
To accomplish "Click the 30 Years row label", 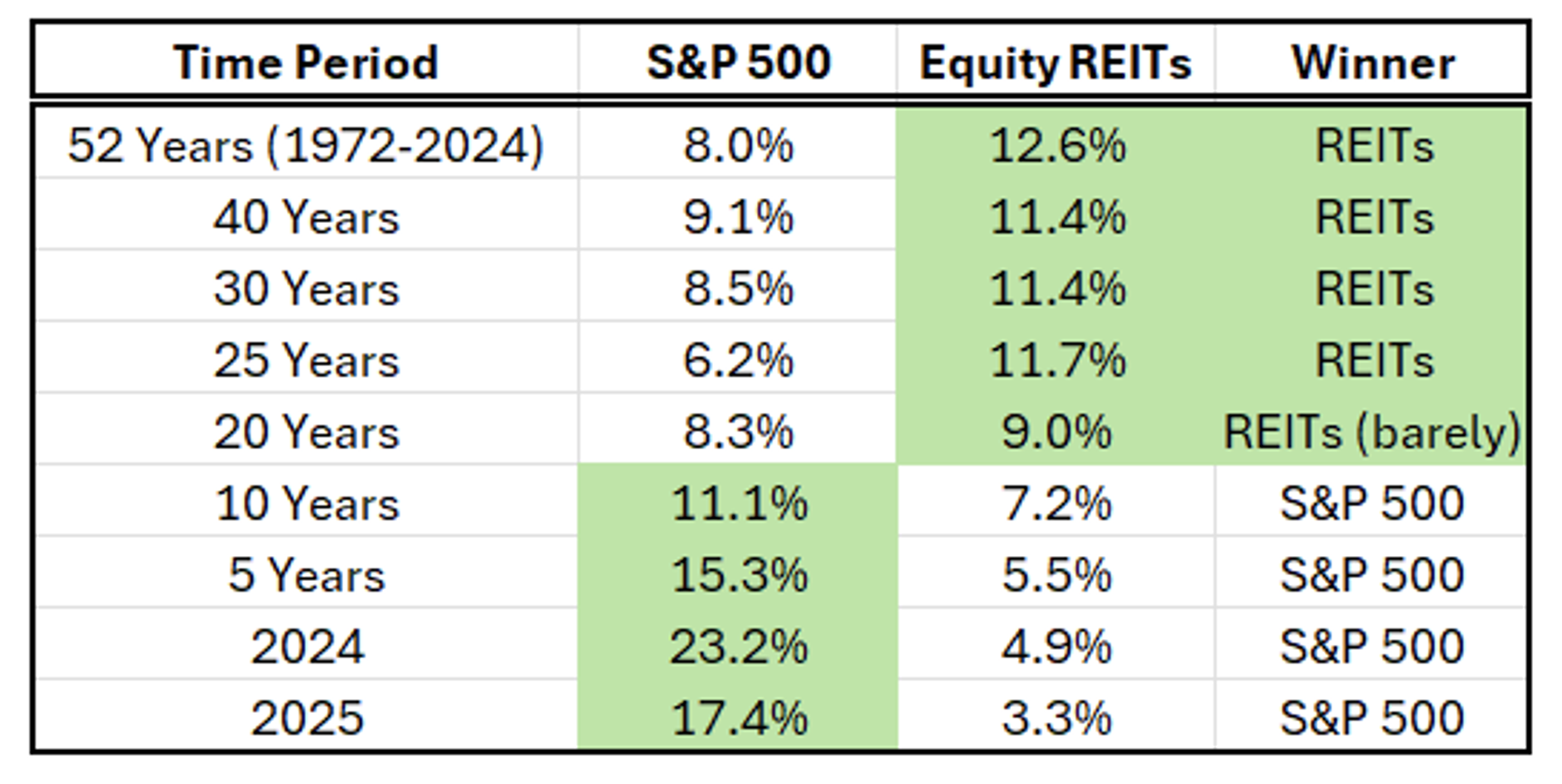I will coord(306,288).
